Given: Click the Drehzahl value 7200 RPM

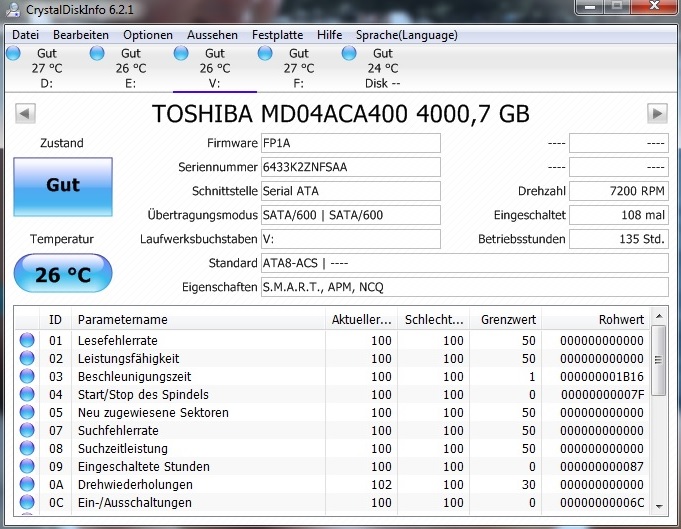Looking at the screenshot, I should click(x=618, y=191).
